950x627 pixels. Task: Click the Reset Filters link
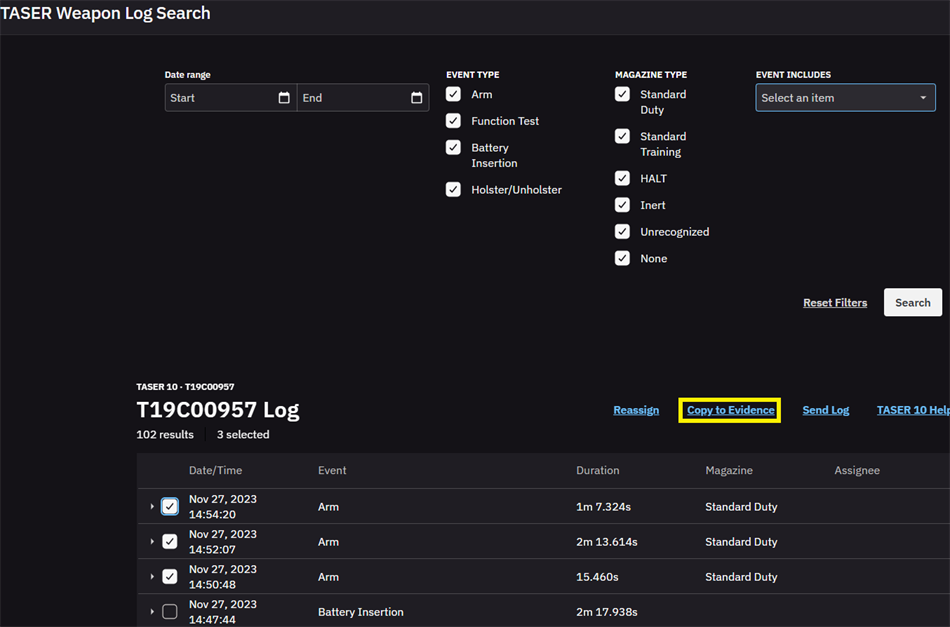pos(835,303)
